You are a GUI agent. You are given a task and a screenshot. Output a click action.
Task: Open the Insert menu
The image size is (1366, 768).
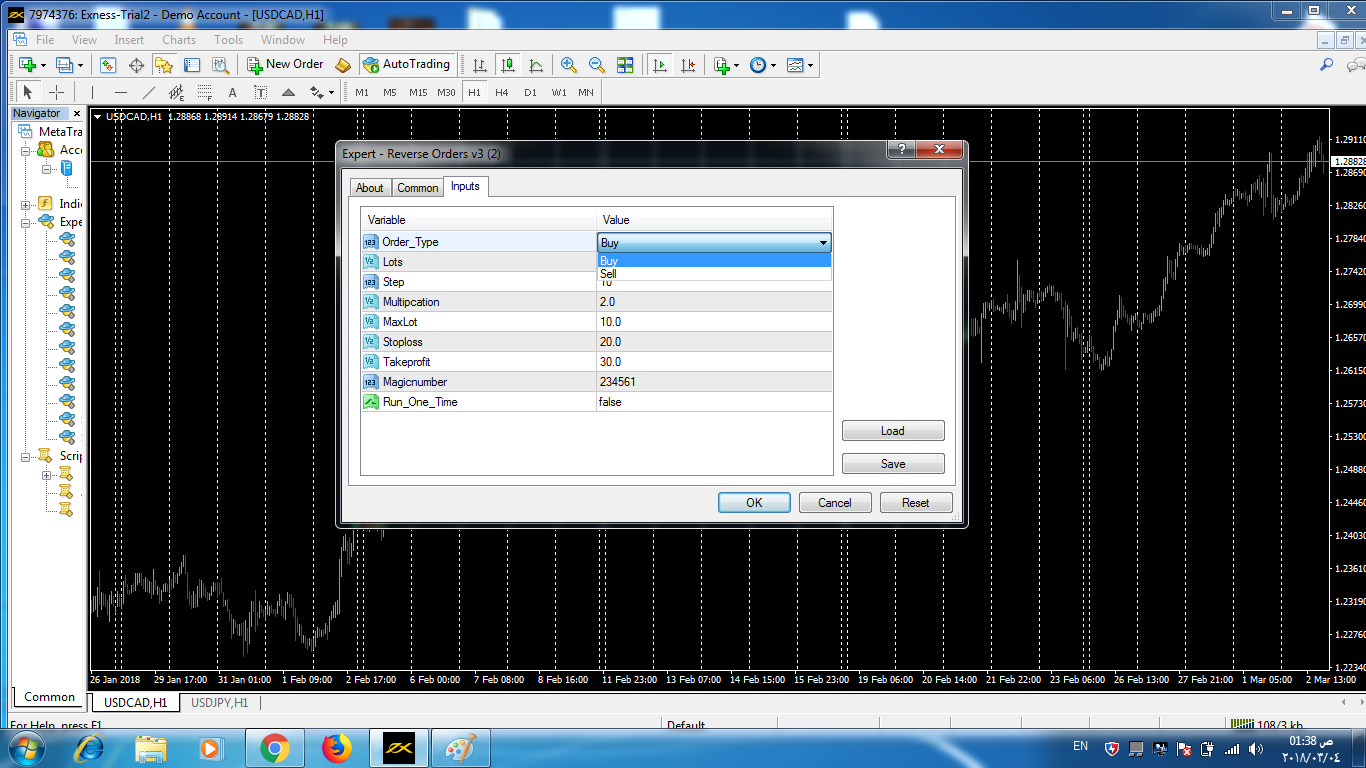pyautogui.click(x=129, y=40)
